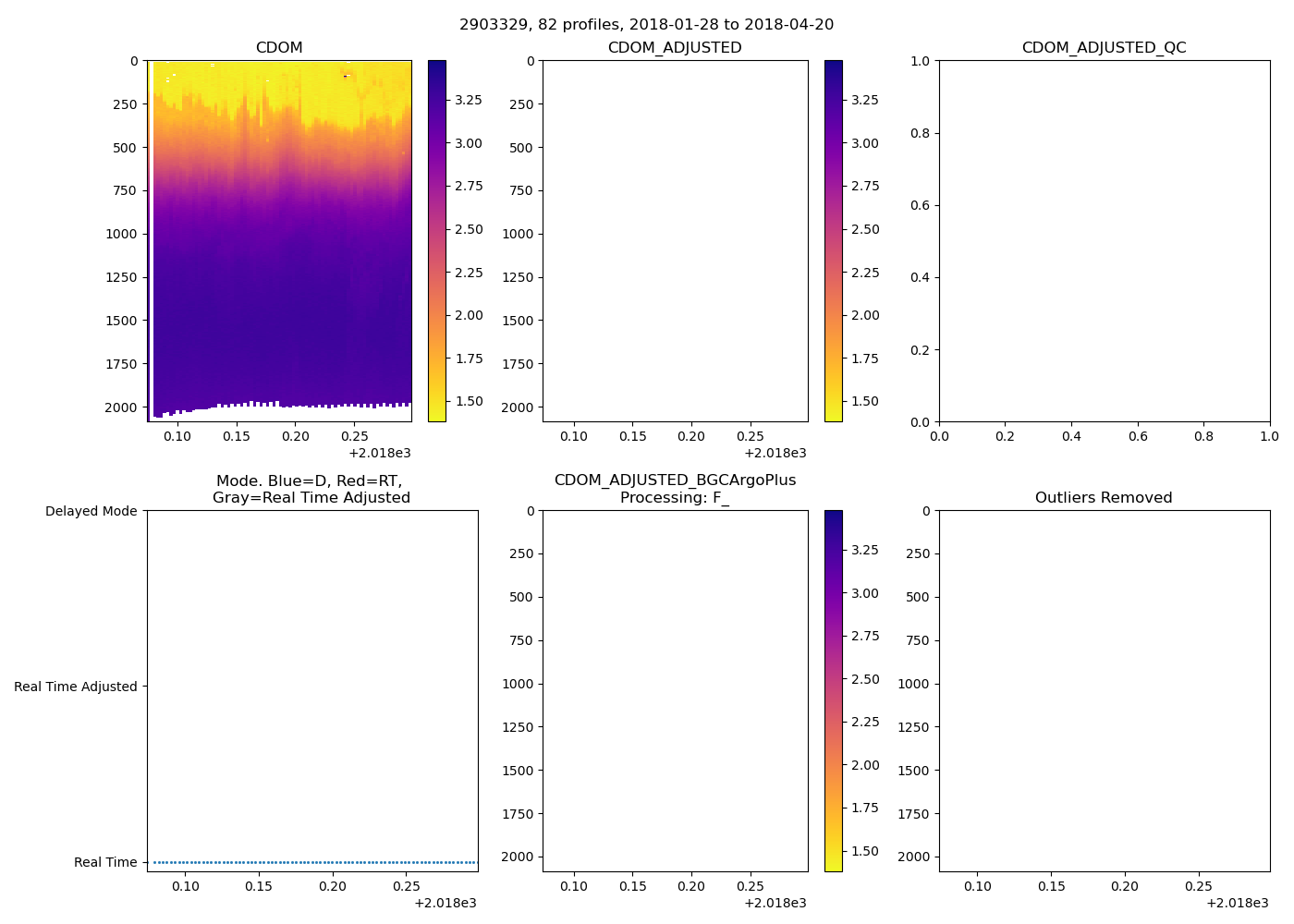Screen dimensions: 1294x924
Task: Click the blue dotted line in the Mode plot
Action: (314, 862)
